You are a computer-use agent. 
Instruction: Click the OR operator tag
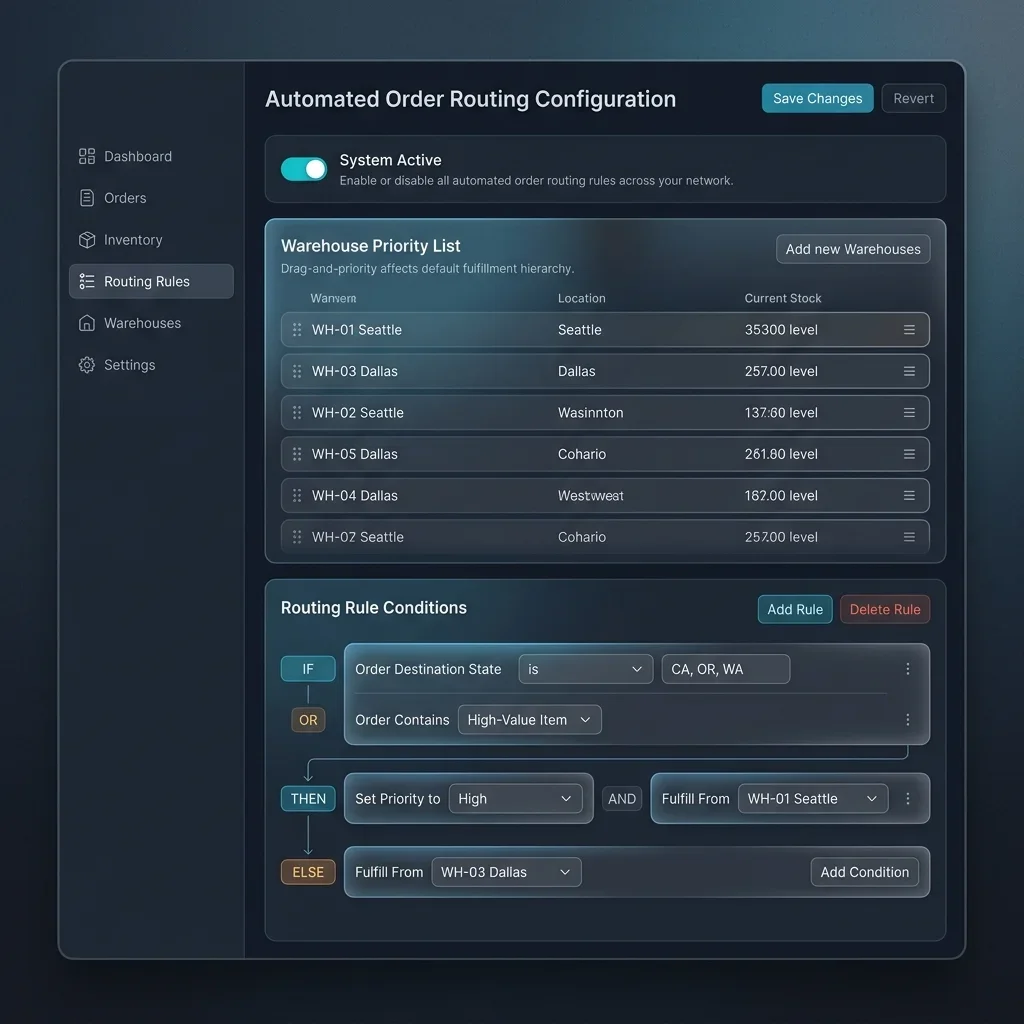pyautogui.click(x=308, y=720)
